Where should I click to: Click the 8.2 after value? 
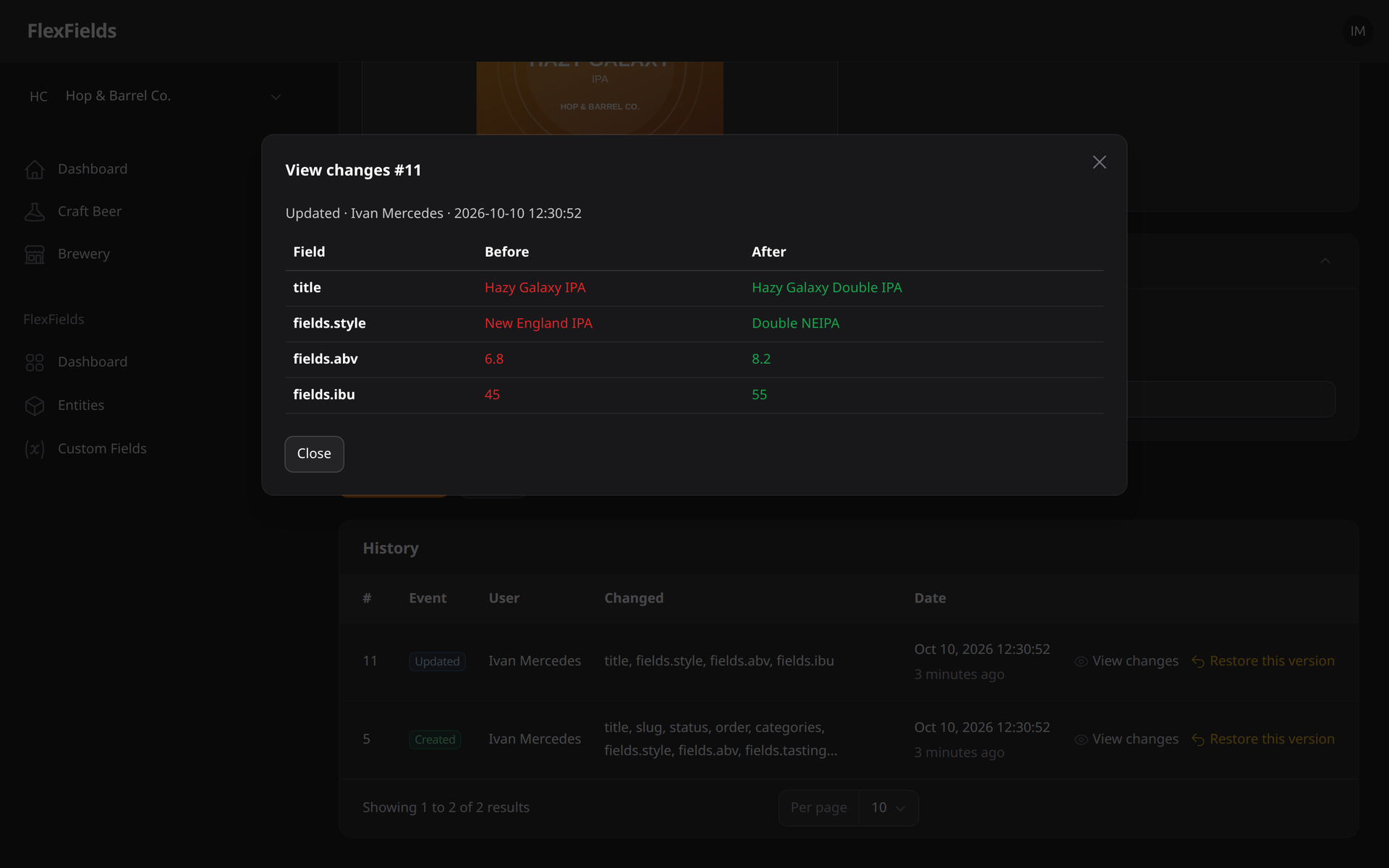pyautogui.click(x=761, y=359)
